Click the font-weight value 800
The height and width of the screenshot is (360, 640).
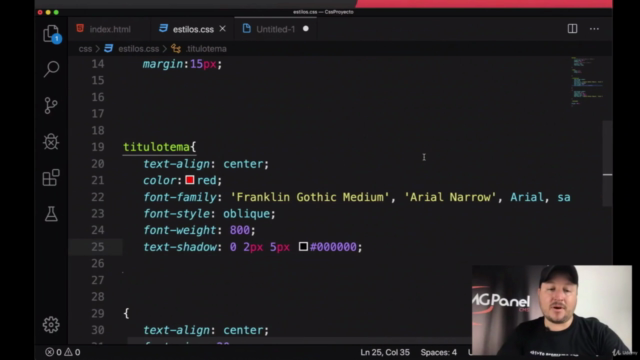pos(240,230)
